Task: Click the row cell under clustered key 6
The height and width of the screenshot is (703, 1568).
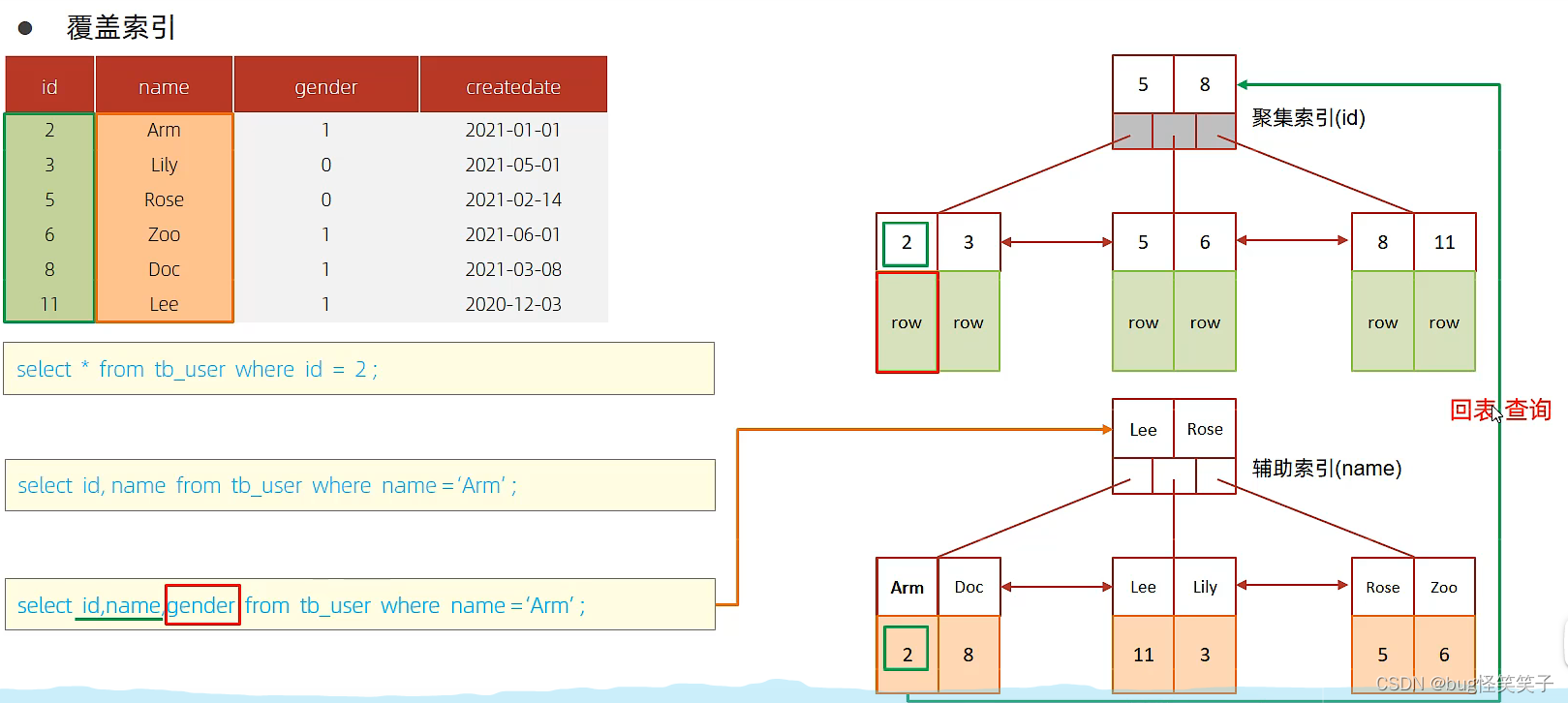Action: (1205, 322)
